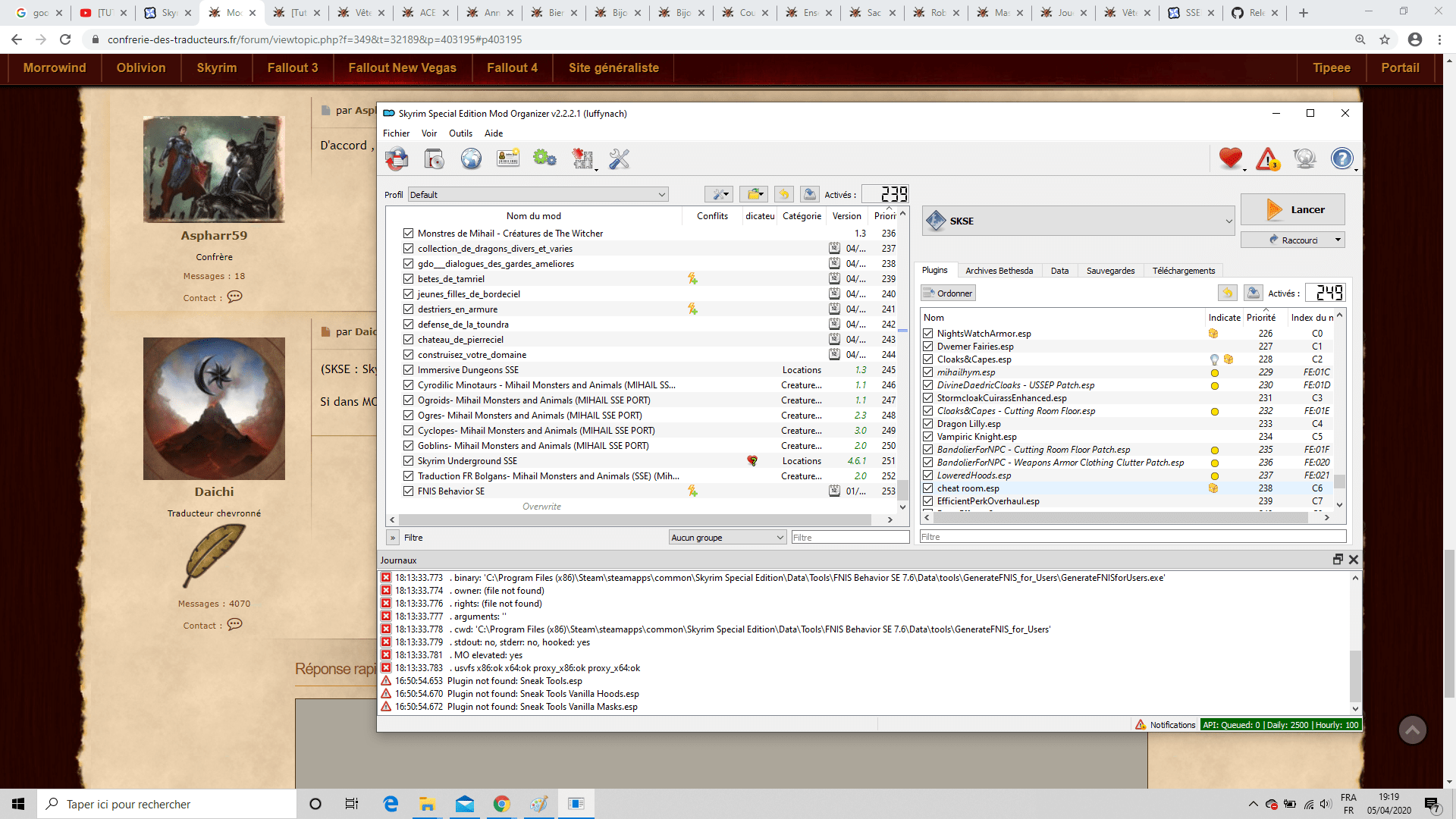
Task: Click the heart flag on Skyrim Underground SSE
Action: [x=752, y=461]
